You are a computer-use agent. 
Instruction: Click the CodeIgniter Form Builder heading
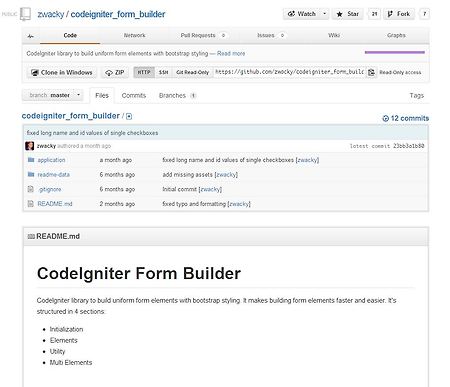click(x=139, y=274)
